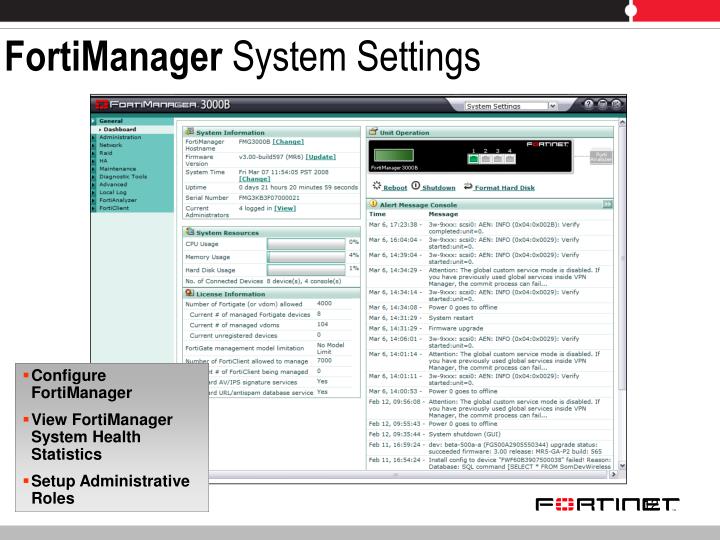Click the 'System restart' alert message

coord(450,318)
